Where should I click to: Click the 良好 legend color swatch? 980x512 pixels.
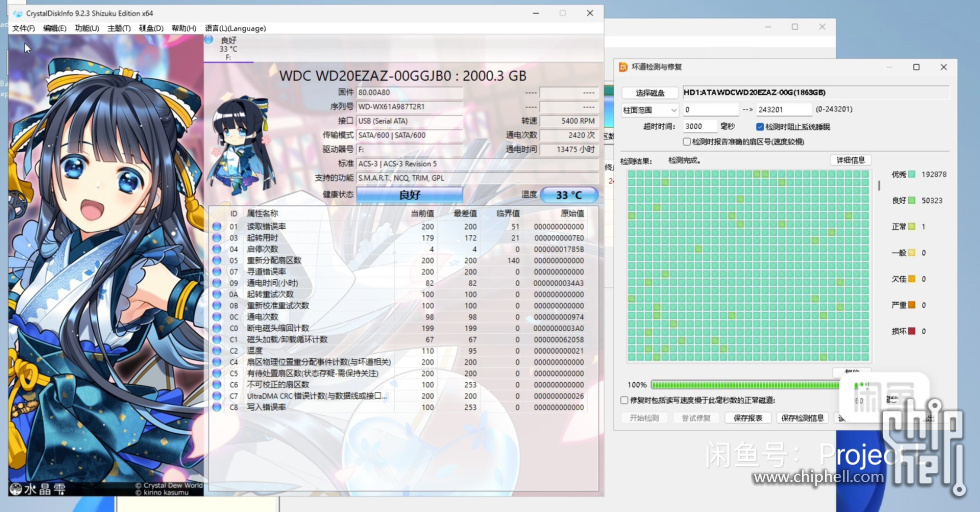[x=912, y=201]
